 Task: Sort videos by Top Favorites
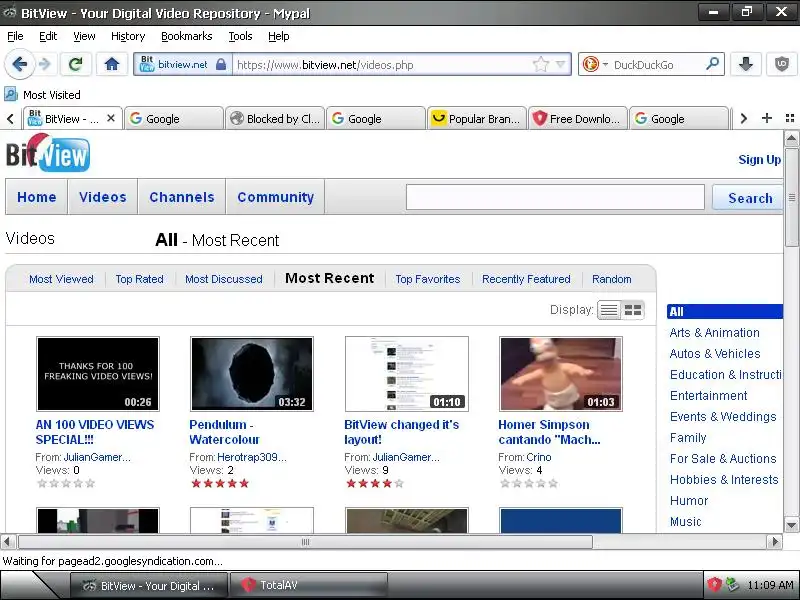click(x=428, y=279)
